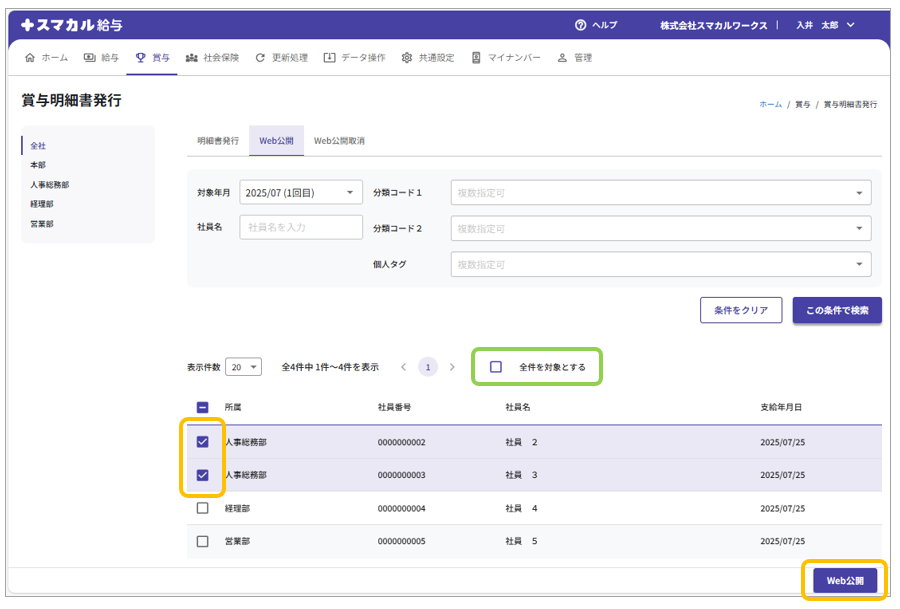Uncheck the row for 社員 2

(x=203, y=442)
